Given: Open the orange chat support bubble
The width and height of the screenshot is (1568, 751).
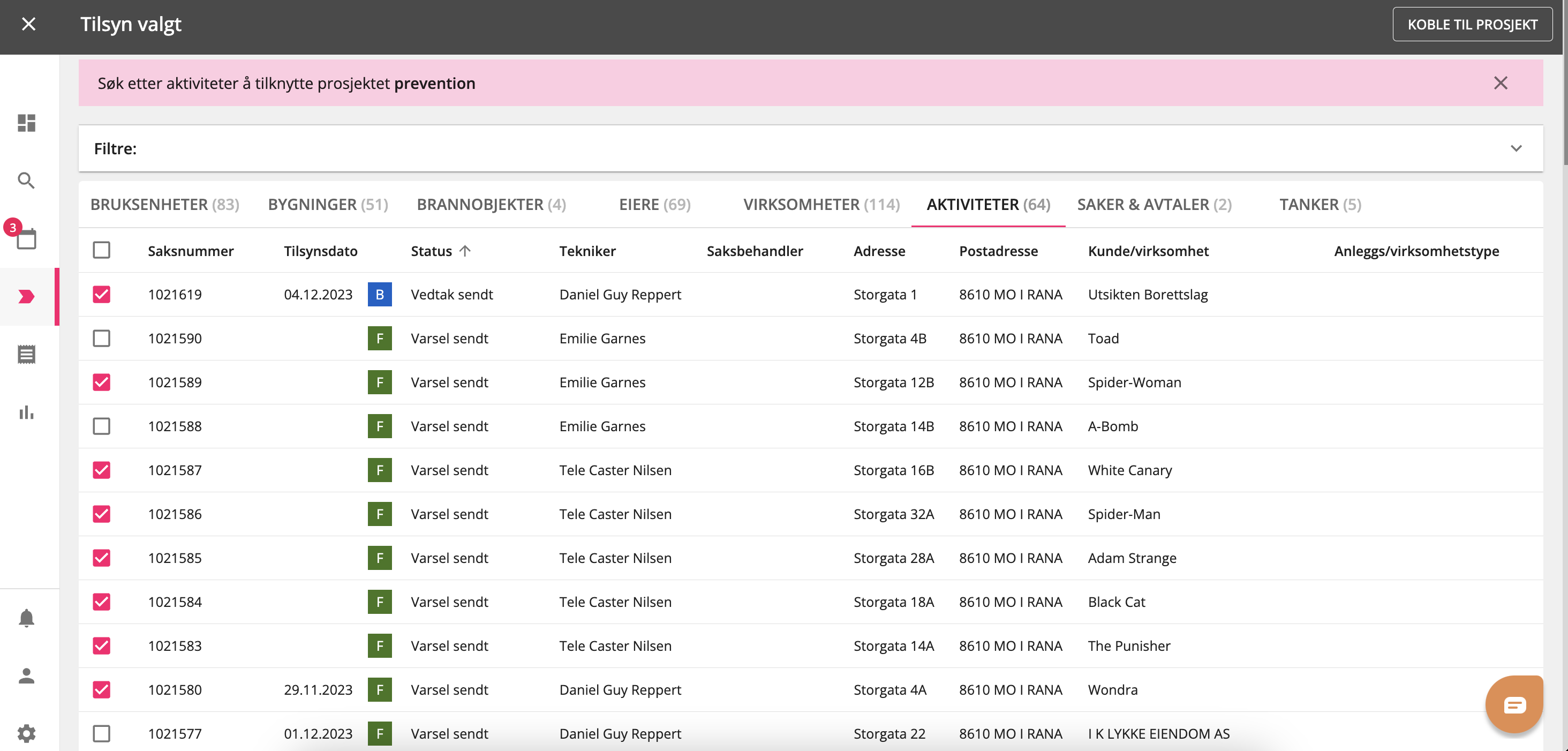Looking at the screenshot, I should point(1514,705).
